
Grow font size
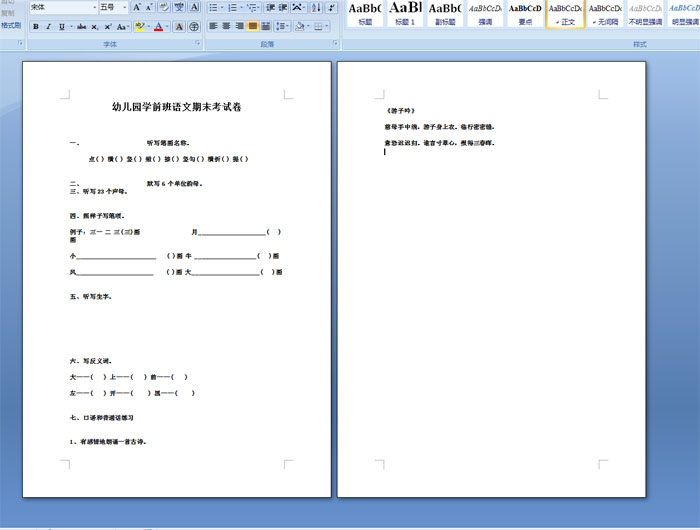click(137, 7)
